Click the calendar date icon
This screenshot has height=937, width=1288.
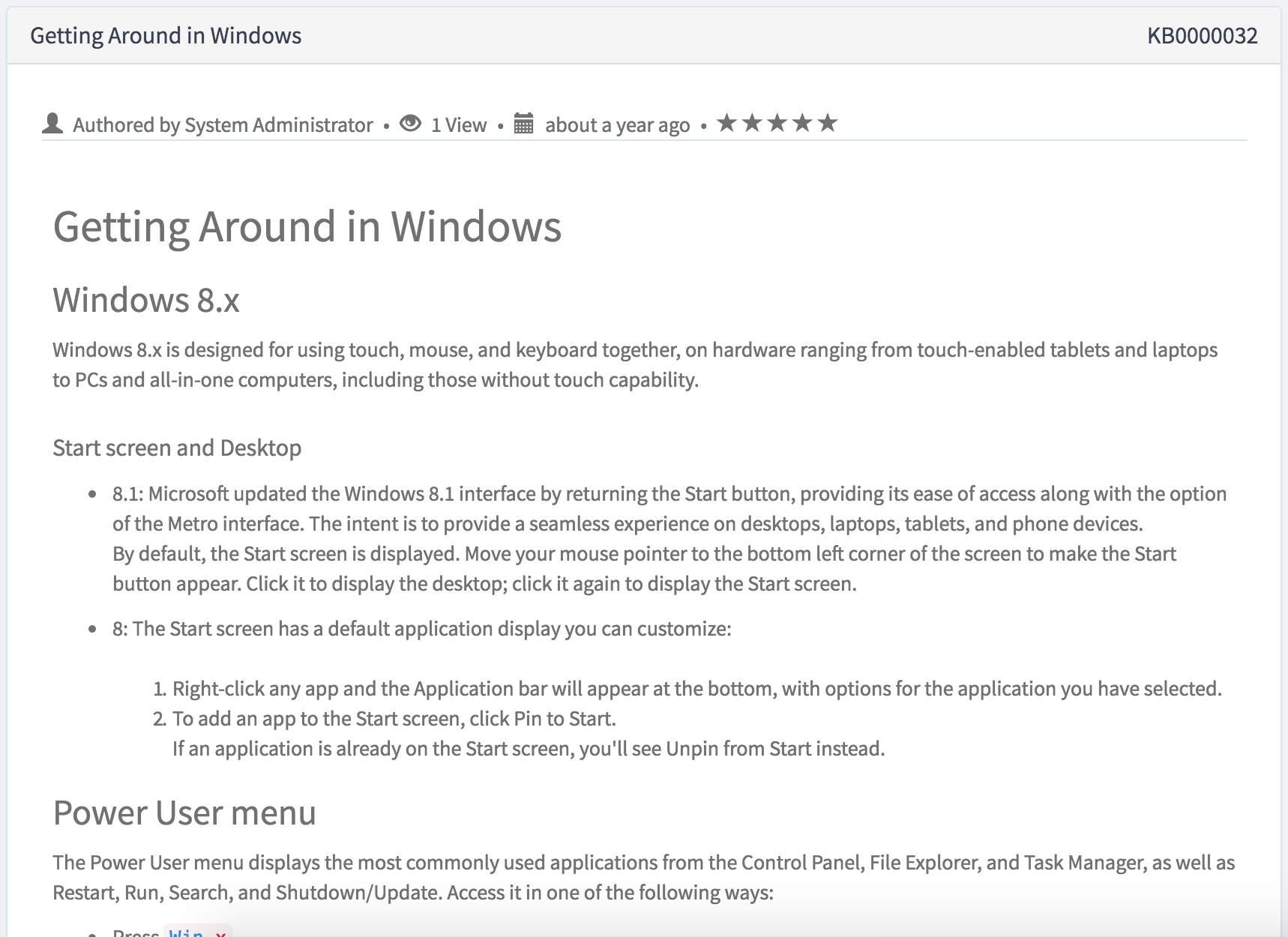[523, 123]
